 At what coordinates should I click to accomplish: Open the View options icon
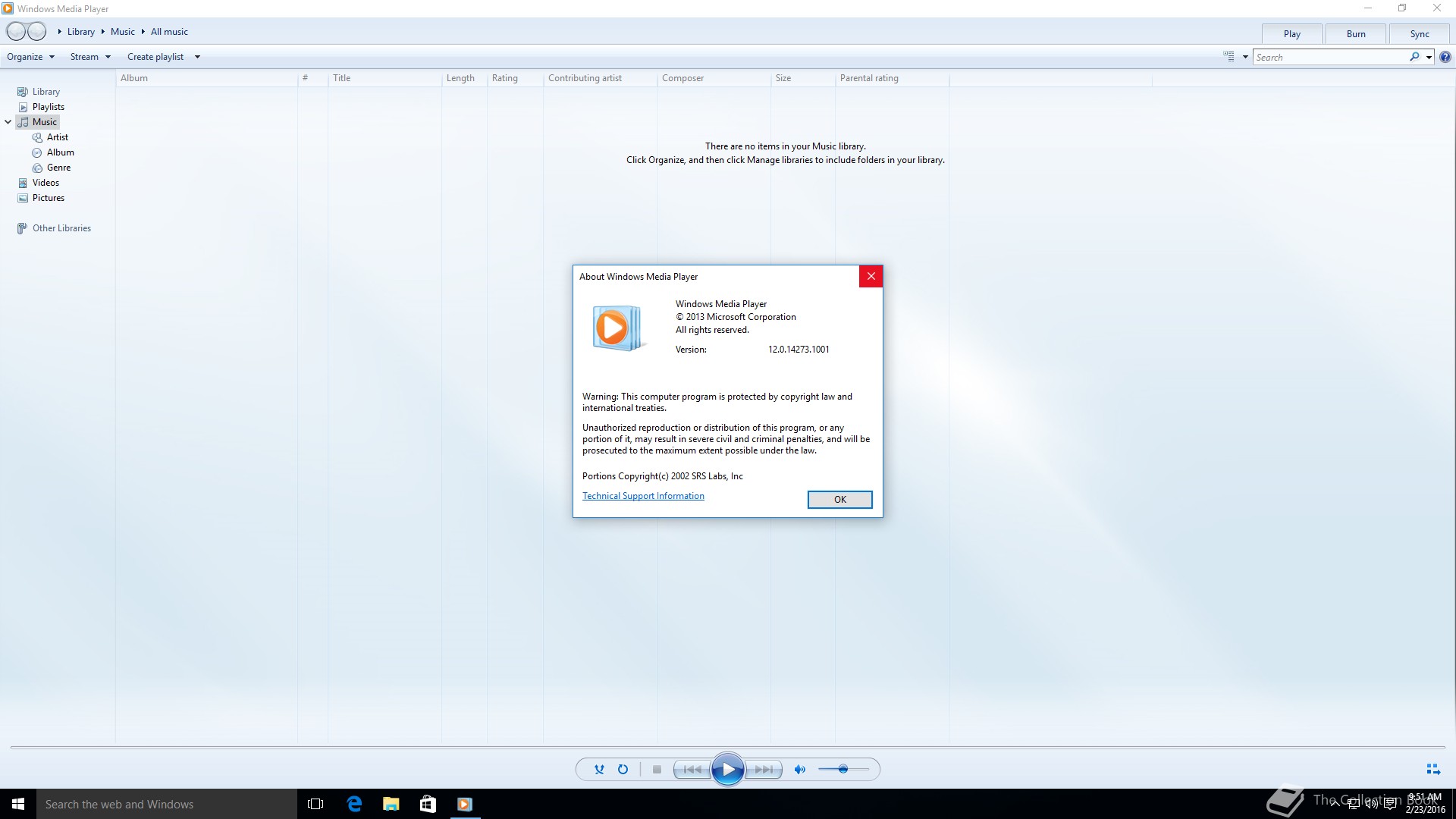(1228, 57)
